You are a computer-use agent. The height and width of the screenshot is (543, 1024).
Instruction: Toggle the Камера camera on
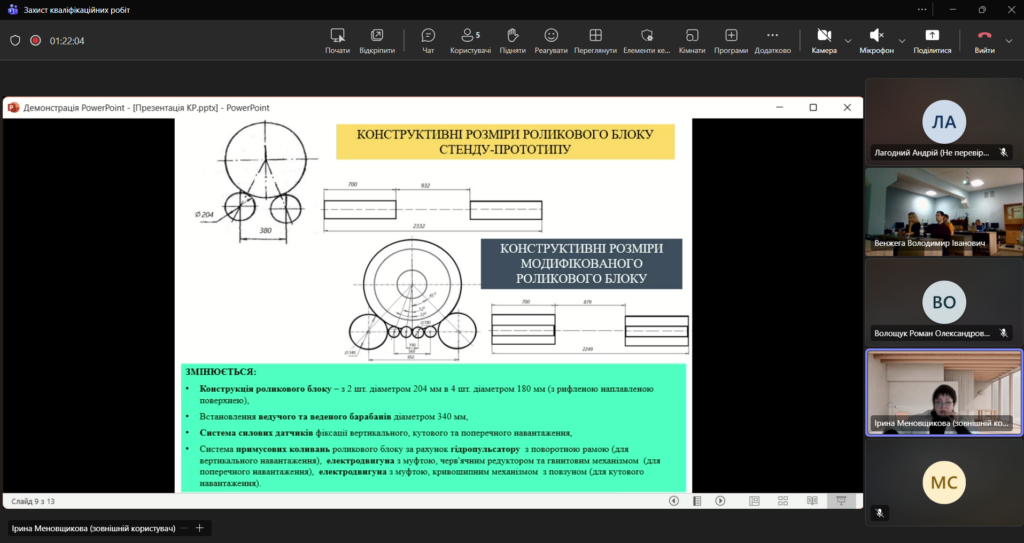tap(824, 40)
